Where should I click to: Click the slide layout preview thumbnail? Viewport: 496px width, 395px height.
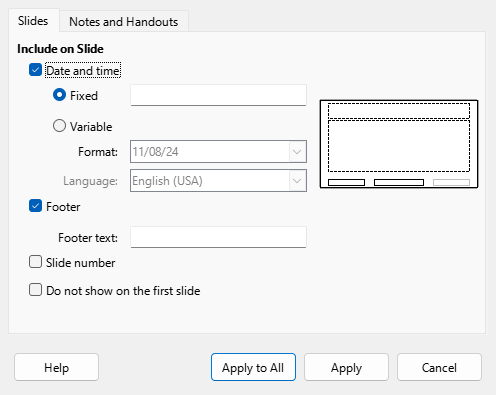399,144
